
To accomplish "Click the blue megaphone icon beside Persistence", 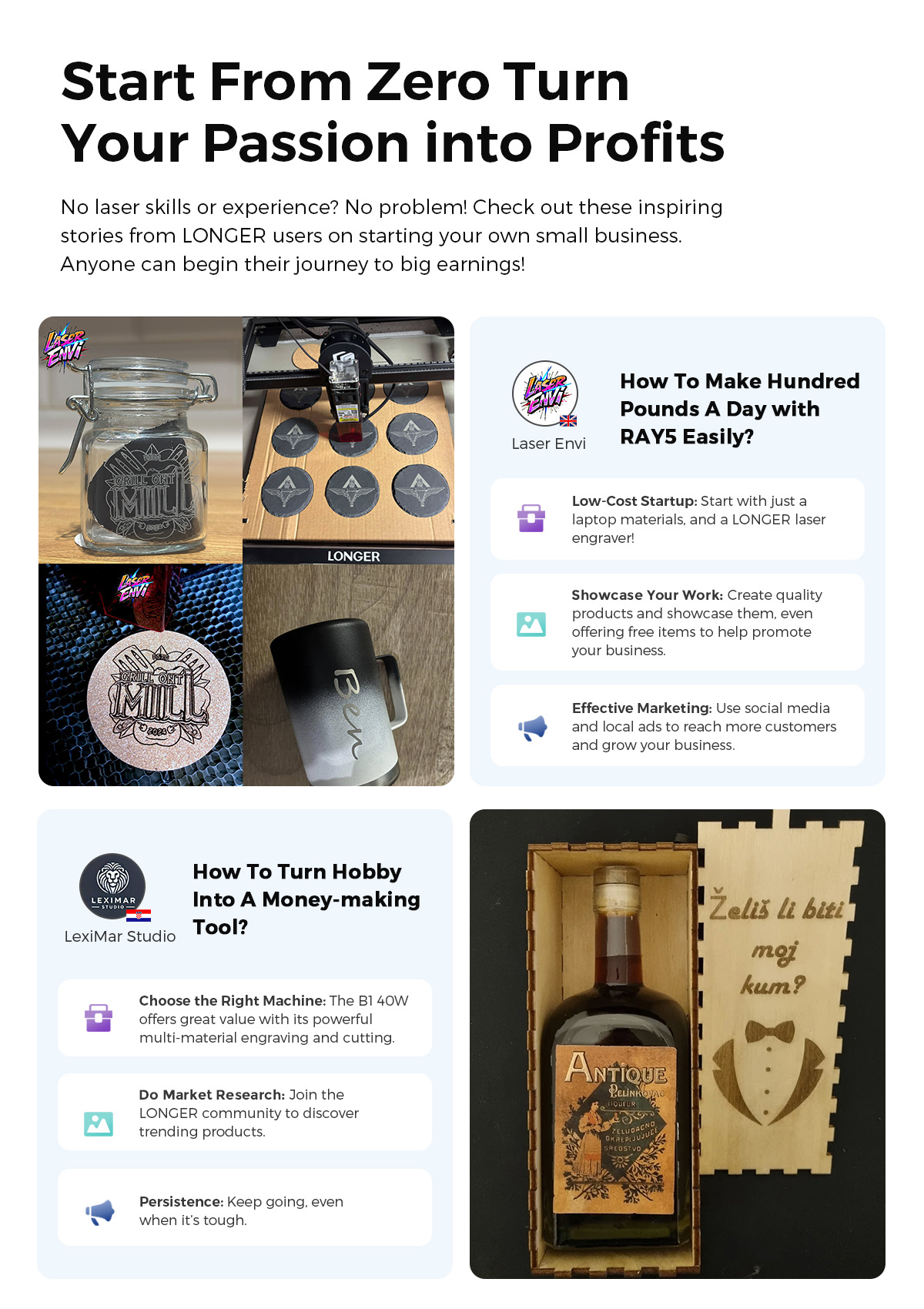I will click(x=99, y=1212).
